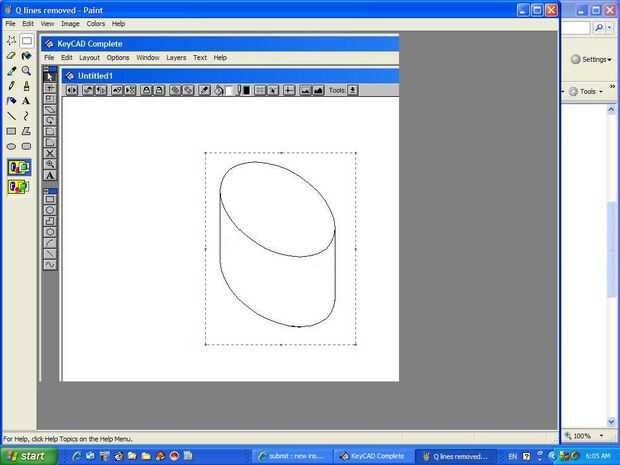Click the white color swatch on KeyCAD toolbar

tap(230, 91)
